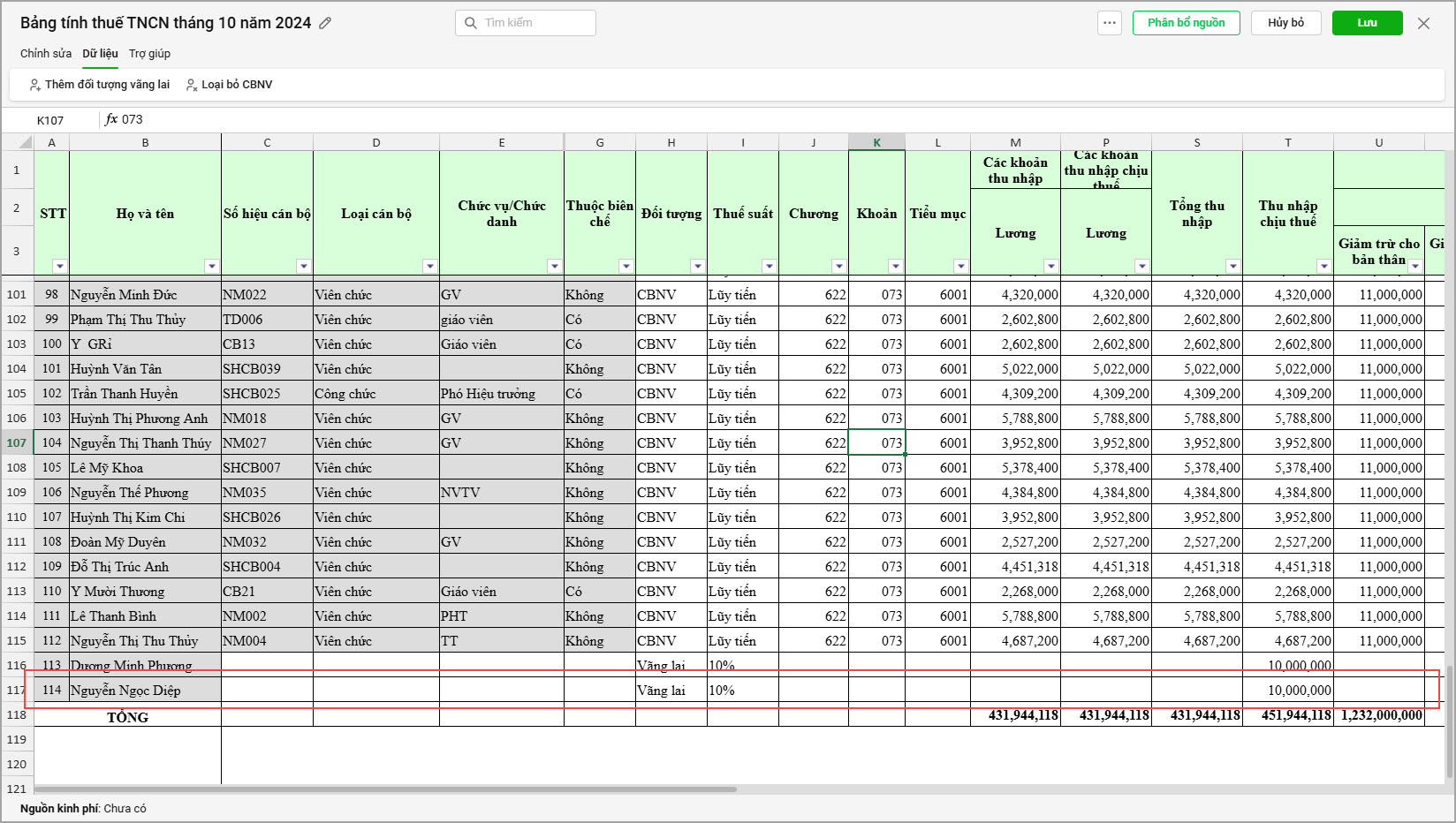Switch to the Chỉnh sửa tab
Screen dimensions: 1456x823
click(46, 54)
